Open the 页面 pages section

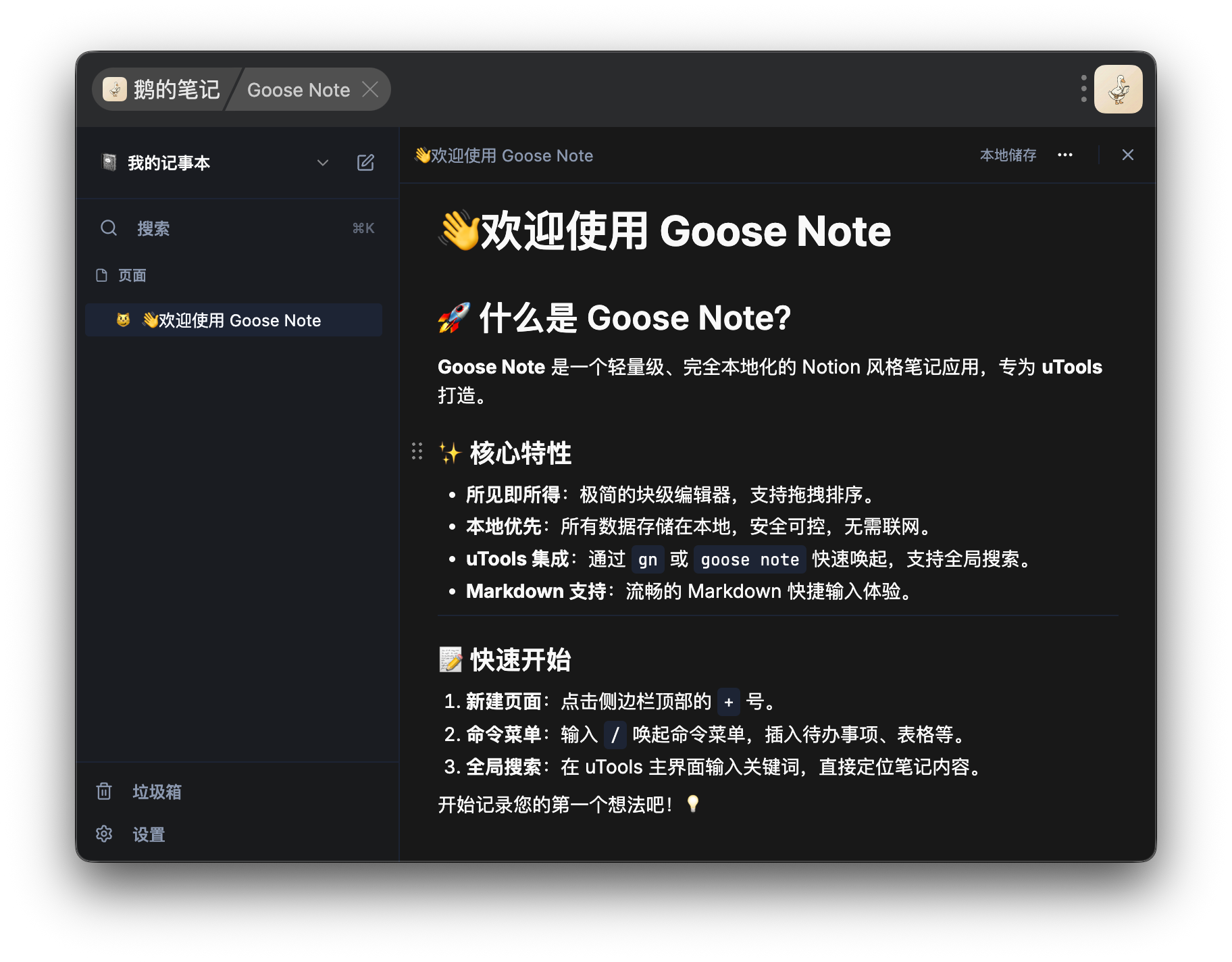tap(132, 276)
